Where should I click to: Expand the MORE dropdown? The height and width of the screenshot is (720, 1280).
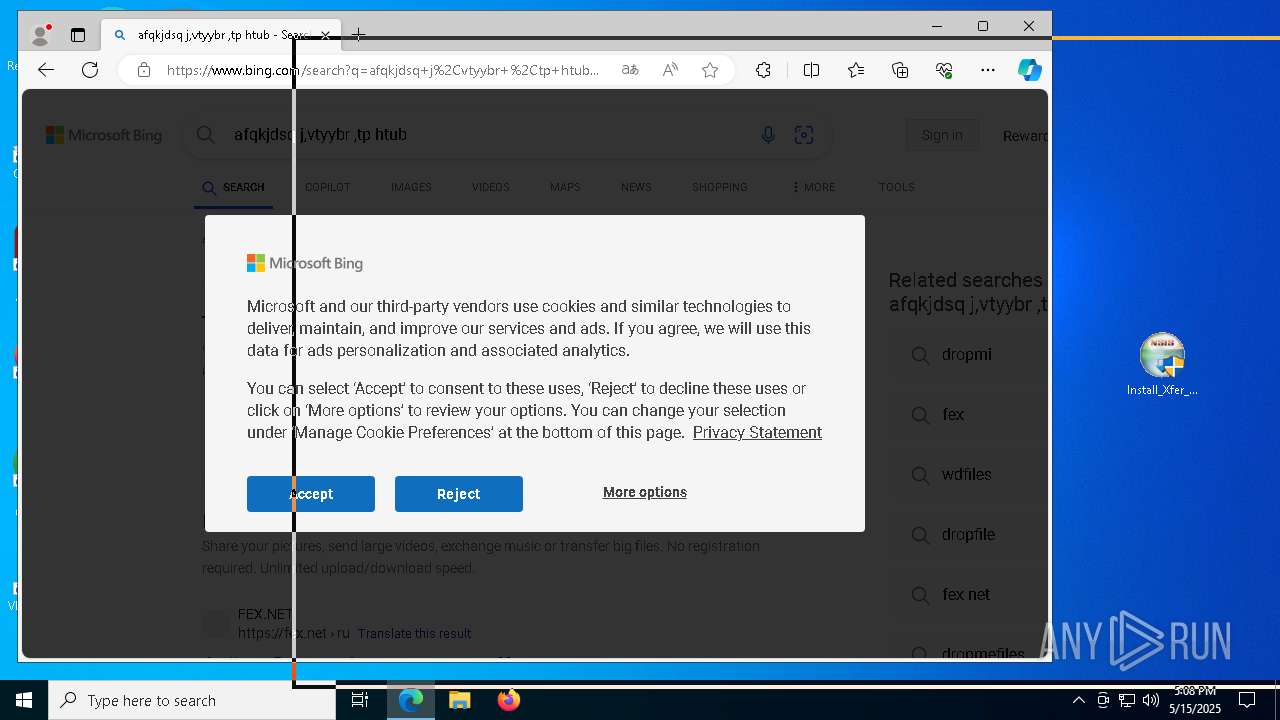click(x=813, y=187)
